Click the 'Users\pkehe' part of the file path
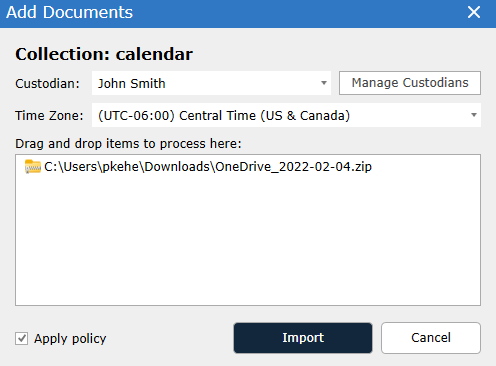This screenshot has width=496, height=366. [x=101, y=167]
